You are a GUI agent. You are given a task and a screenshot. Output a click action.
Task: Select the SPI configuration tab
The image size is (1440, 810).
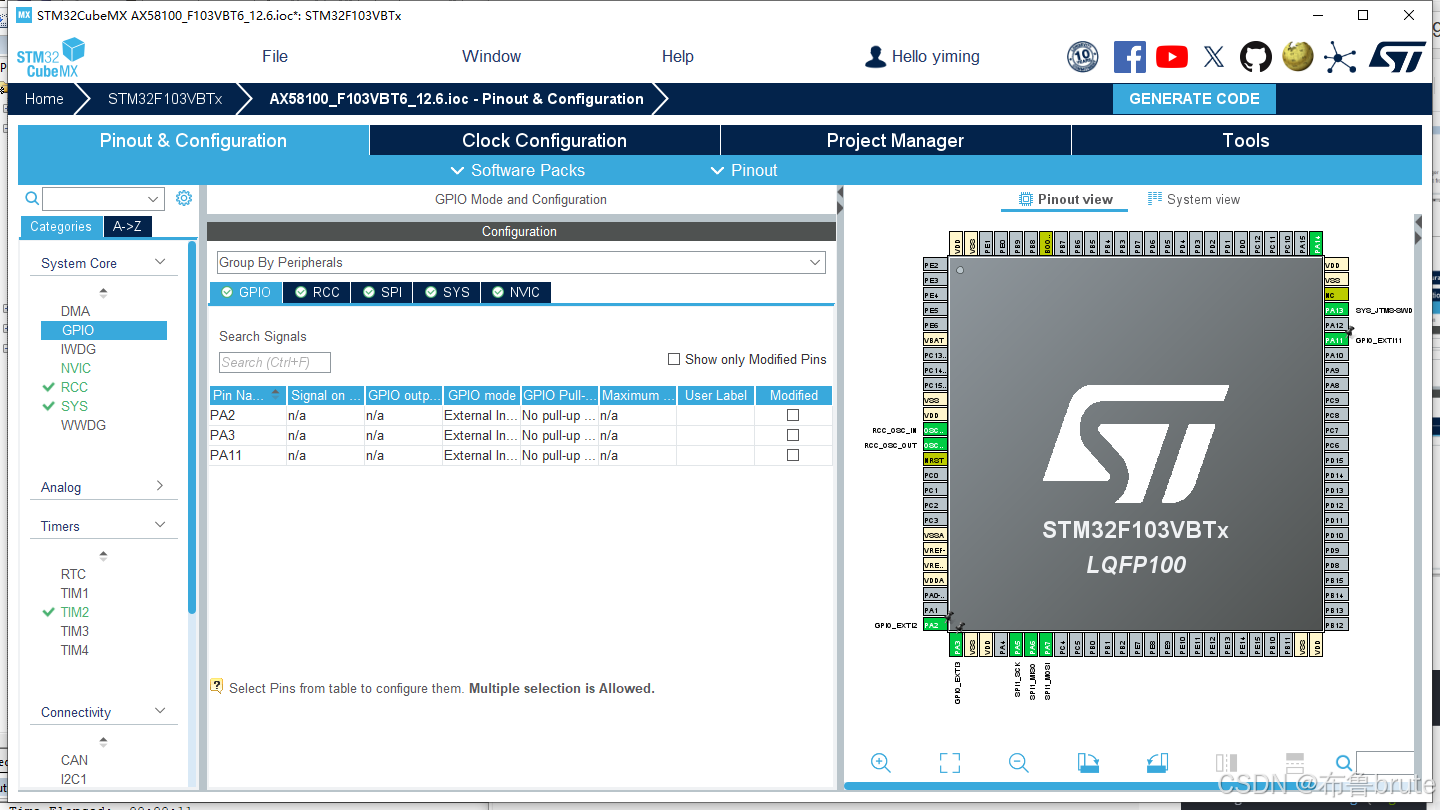pyautogui.click(x=382, y=292)
